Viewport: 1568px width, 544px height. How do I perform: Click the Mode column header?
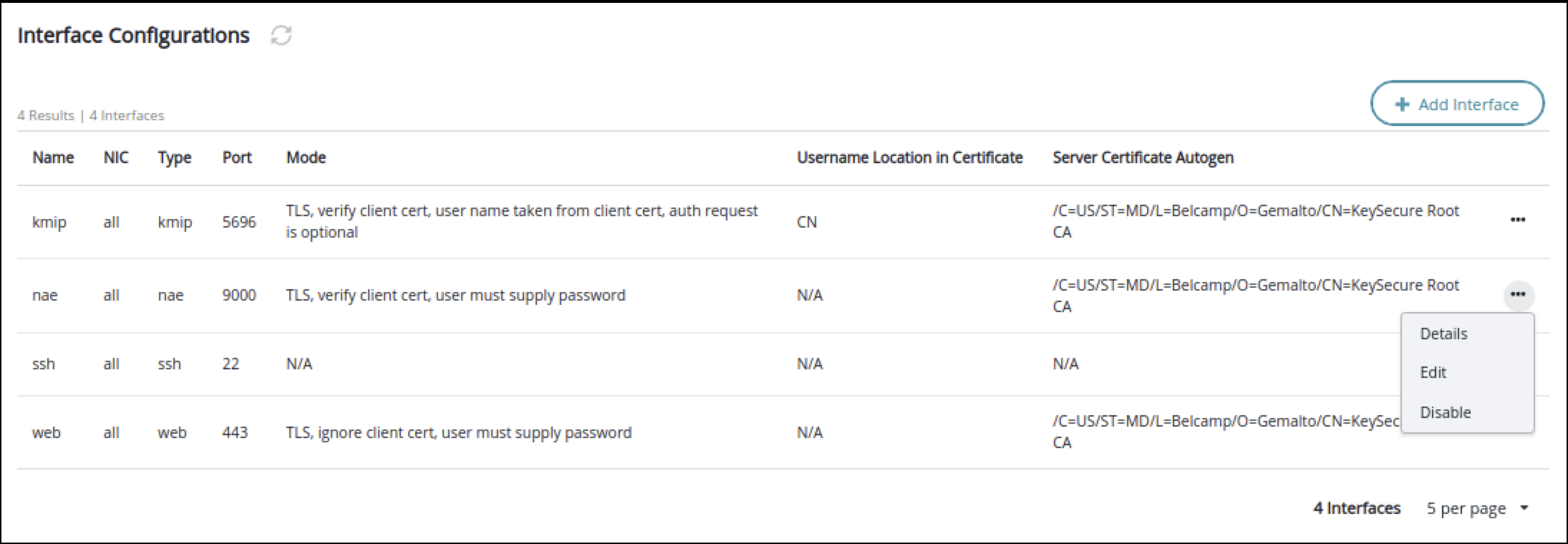306,157
